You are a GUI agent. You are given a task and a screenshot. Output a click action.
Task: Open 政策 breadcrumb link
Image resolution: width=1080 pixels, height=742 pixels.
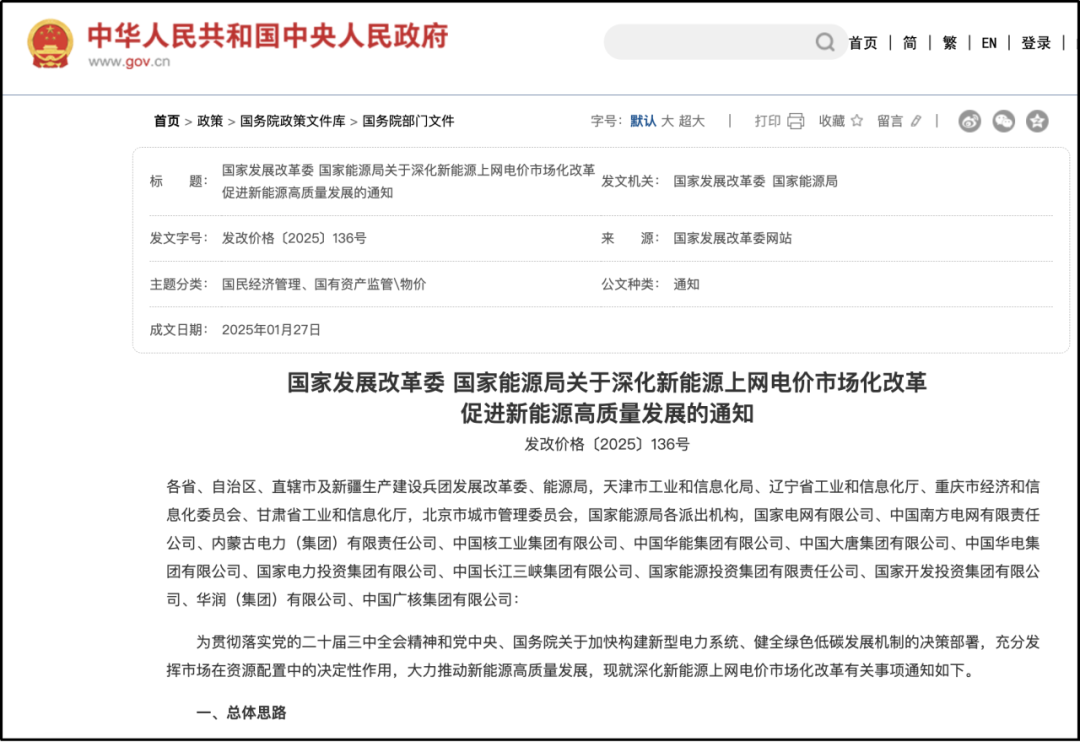210,121
